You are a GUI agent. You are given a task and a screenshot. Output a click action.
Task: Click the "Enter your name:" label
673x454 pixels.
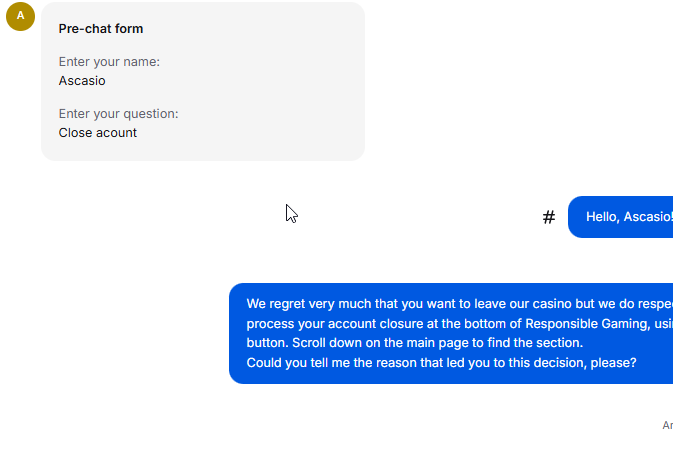point(109,62)
